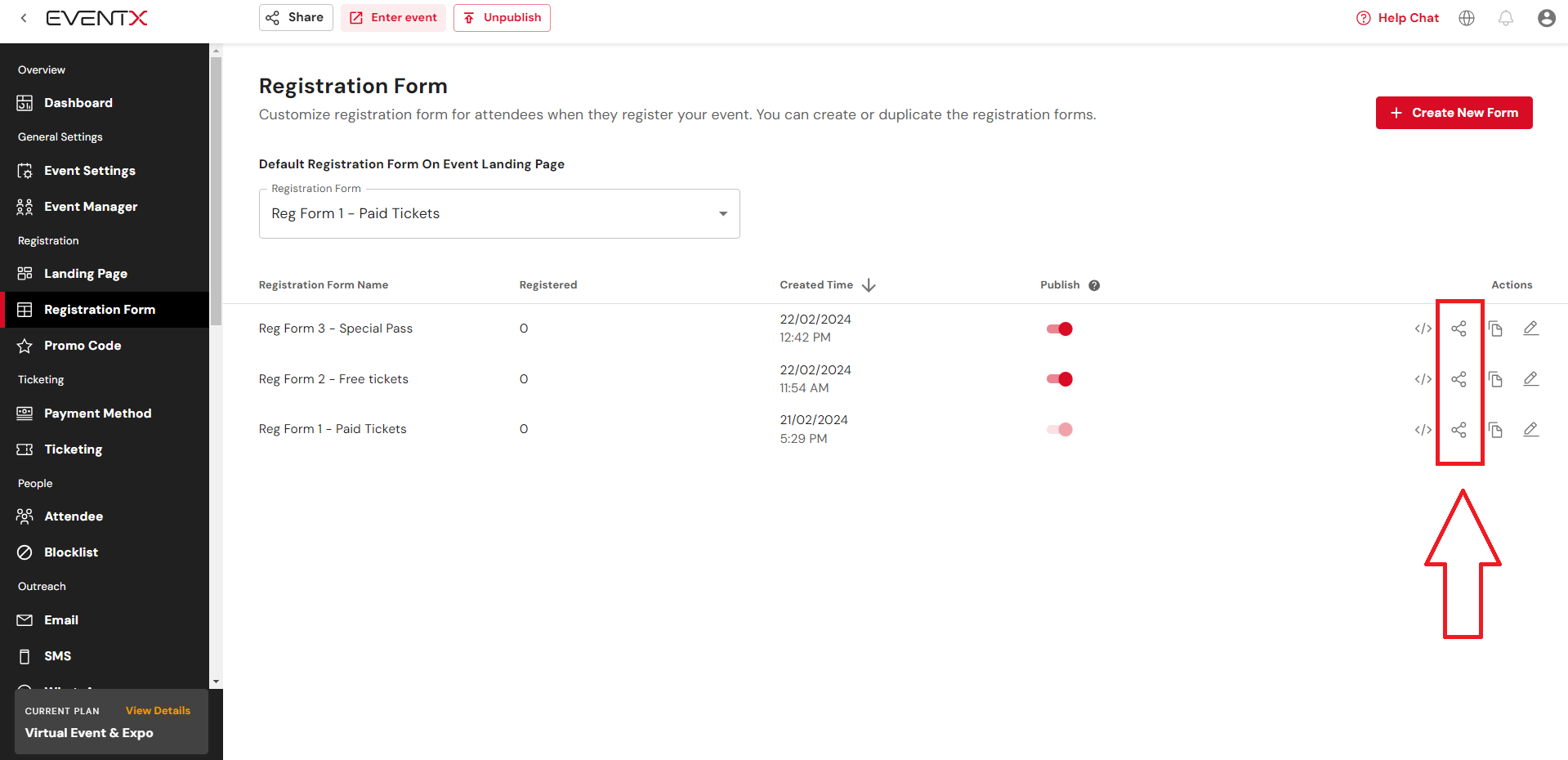
Task: Open Promo Code page
Action: point(105,346)
